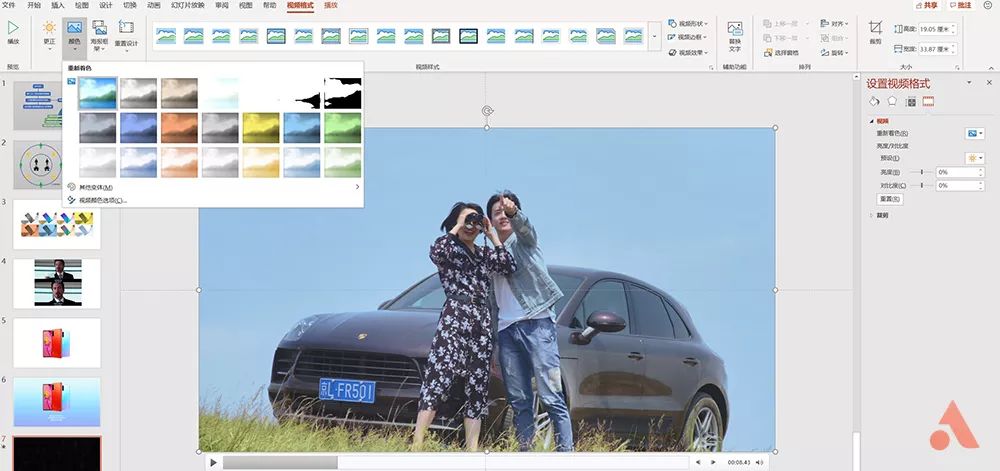Click the 重置 (Reset) button in pane
Screen dimensions: 1000x471
tap(890, 199)
